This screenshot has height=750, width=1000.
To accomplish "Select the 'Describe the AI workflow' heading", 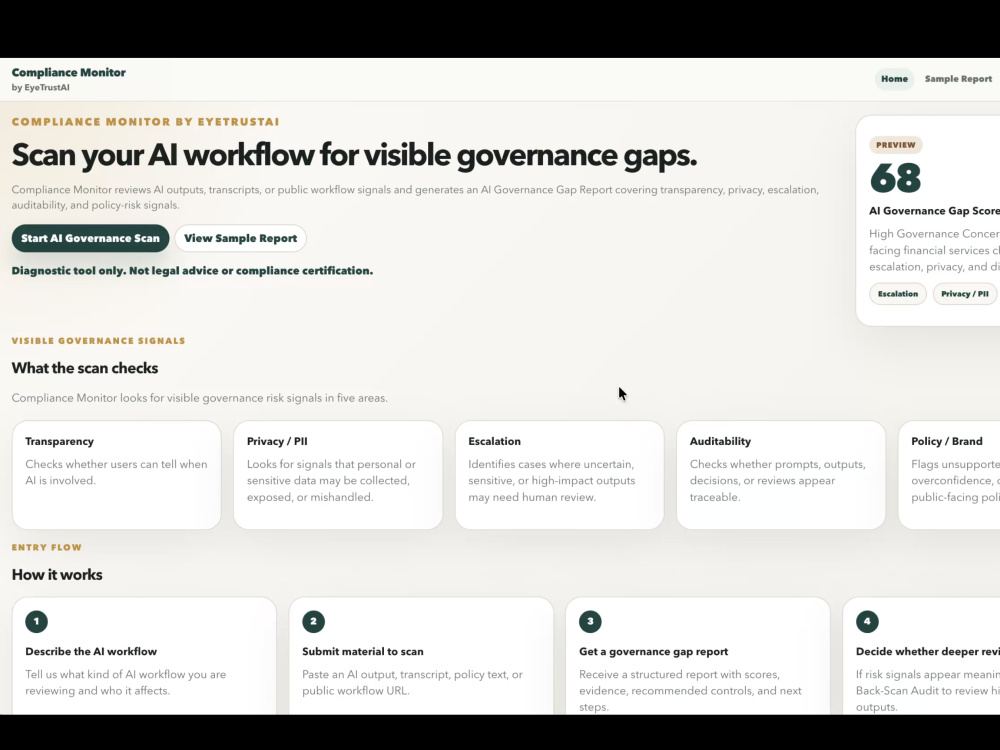I will [91, 652].
